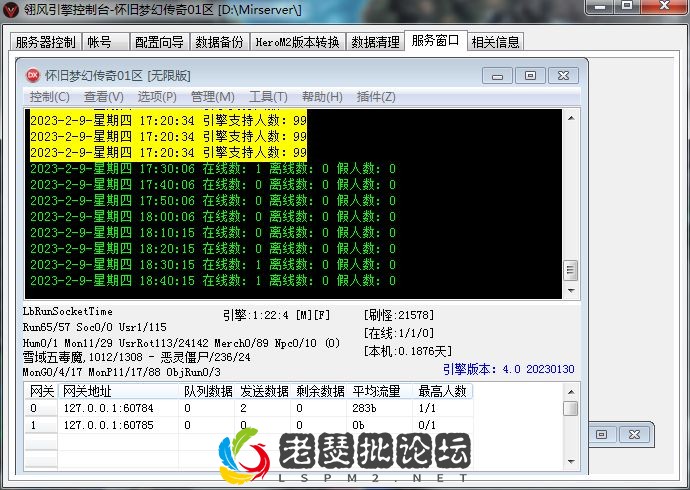Open the 服务器控制 tab
The height and width of the screenshot is (490, 690).
45,42
